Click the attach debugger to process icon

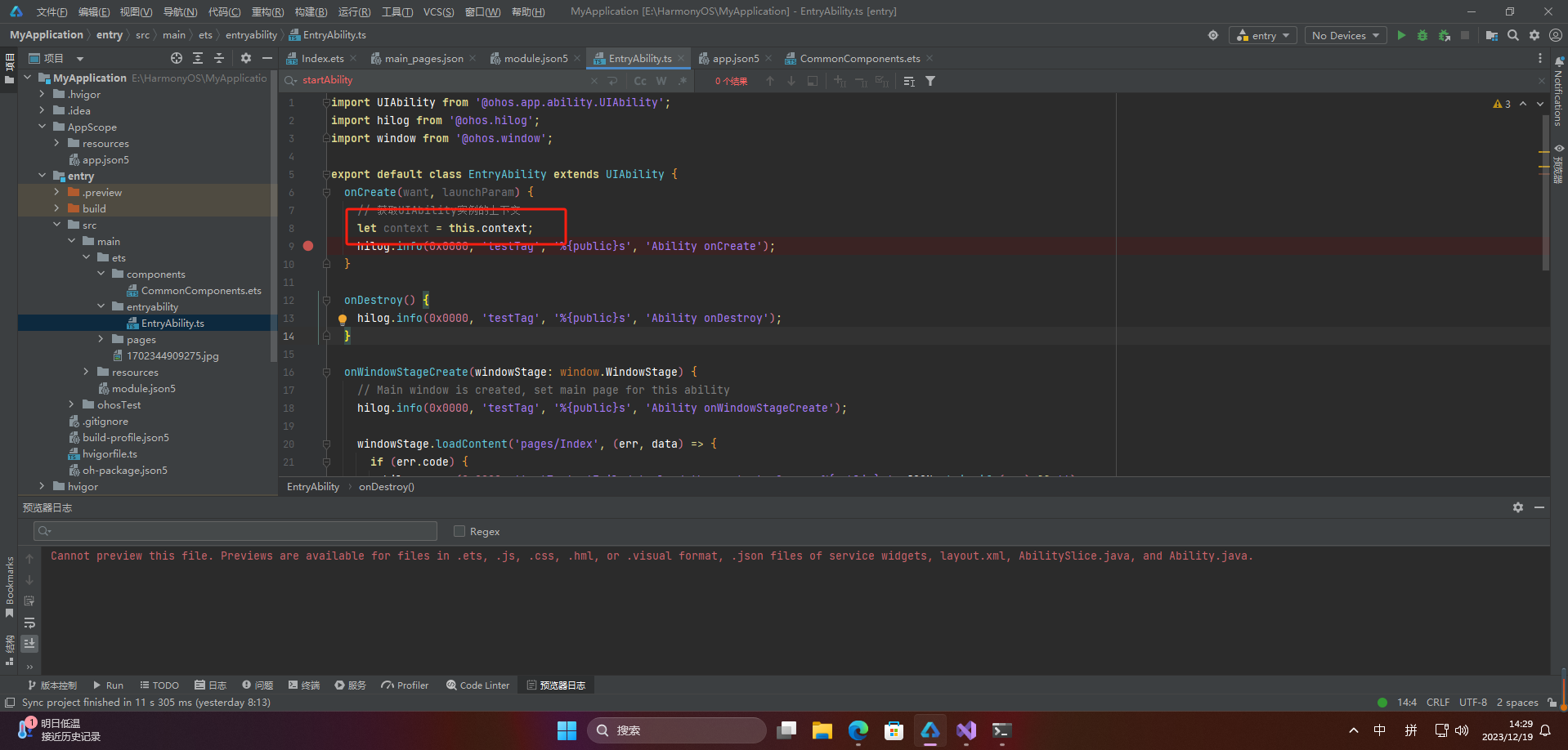pos(1444,35)
